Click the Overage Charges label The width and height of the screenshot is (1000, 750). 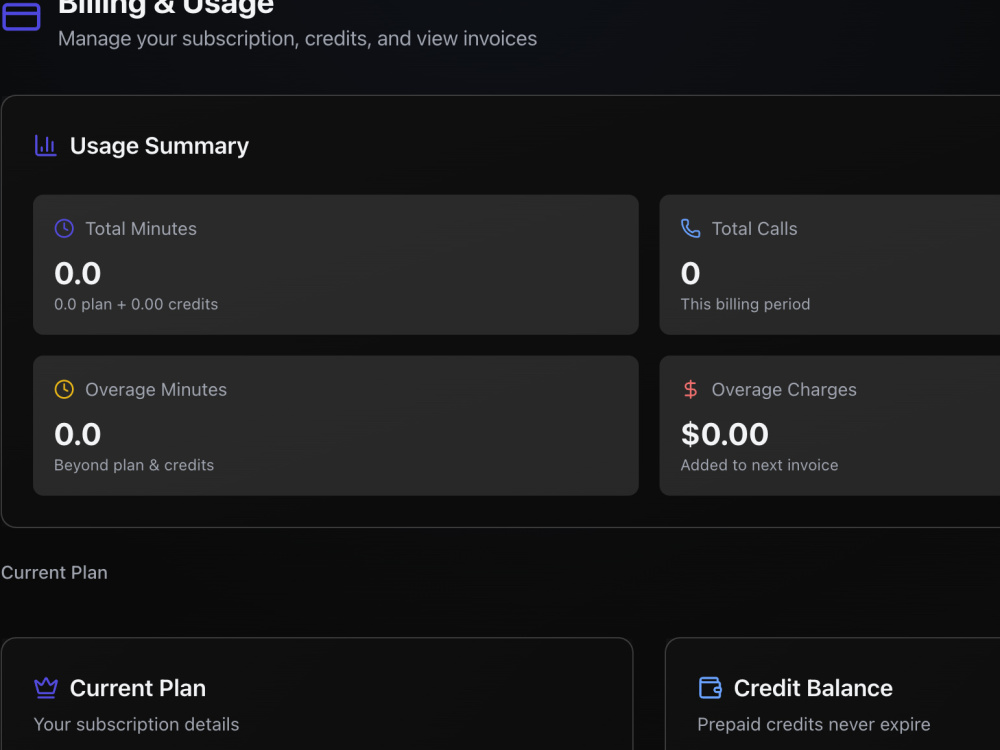click(x=784, y=389)
